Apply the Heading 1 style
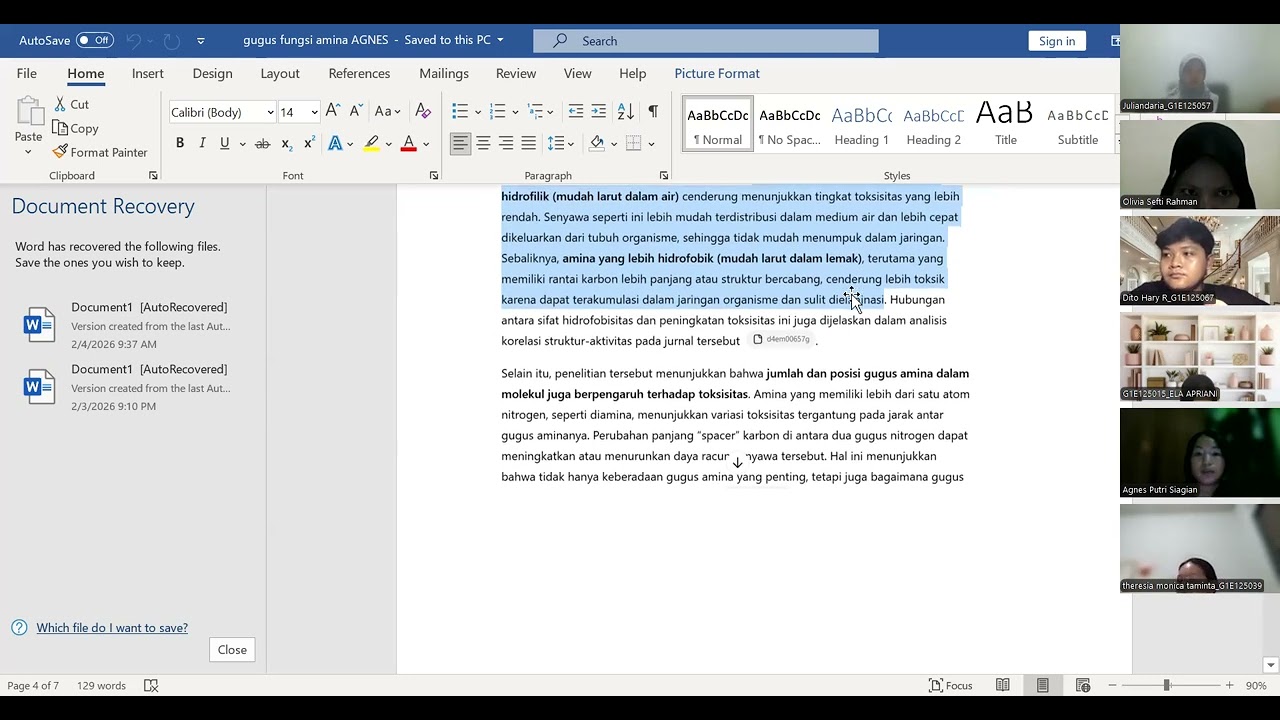 click(862, 125)
